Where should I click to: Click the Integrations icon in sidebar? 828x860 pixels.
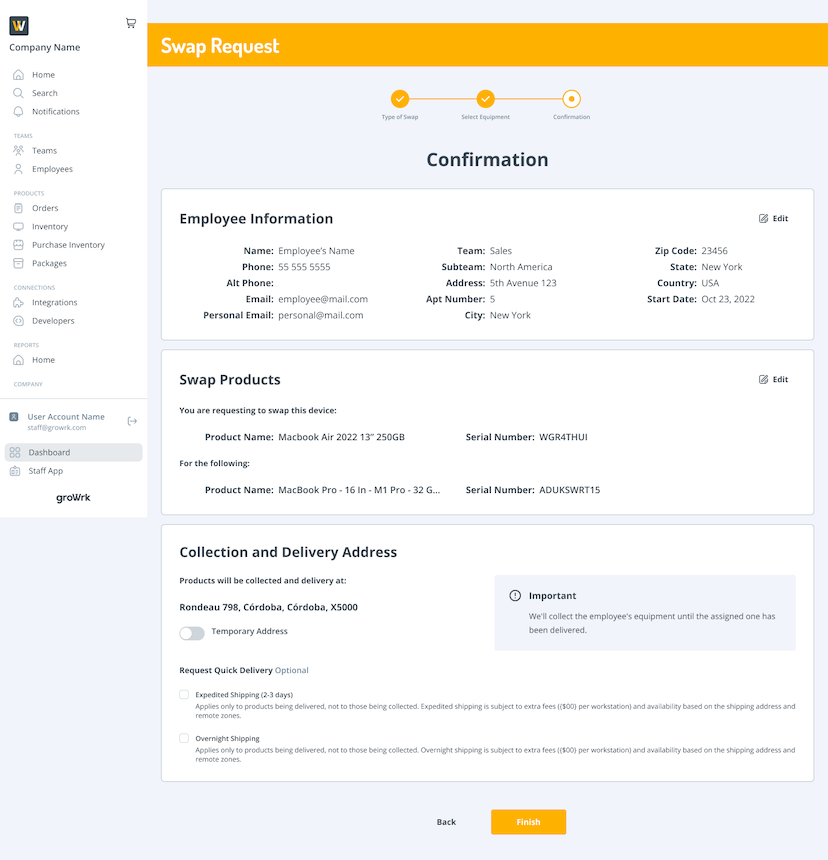(x=18, y=303)
